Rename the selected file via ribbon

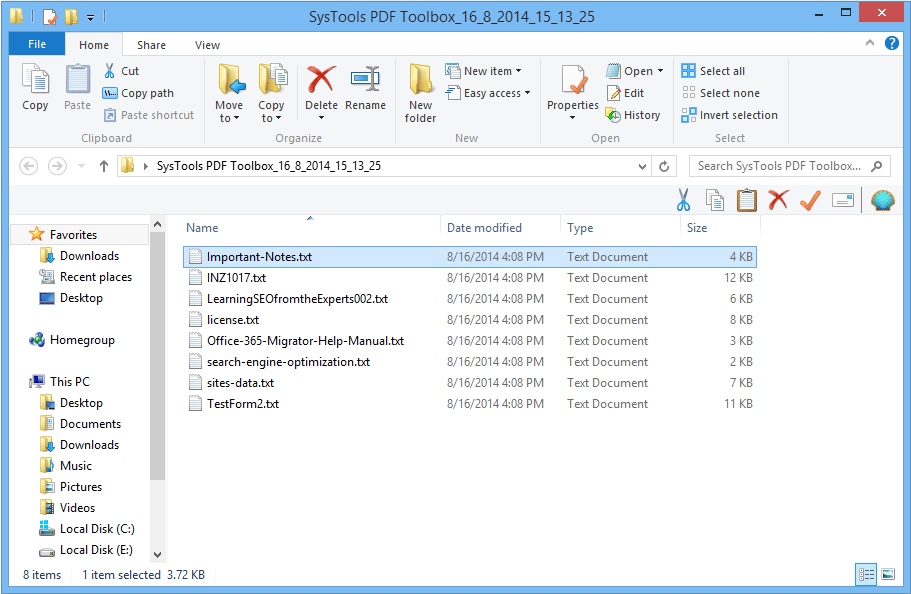(365, 88)
